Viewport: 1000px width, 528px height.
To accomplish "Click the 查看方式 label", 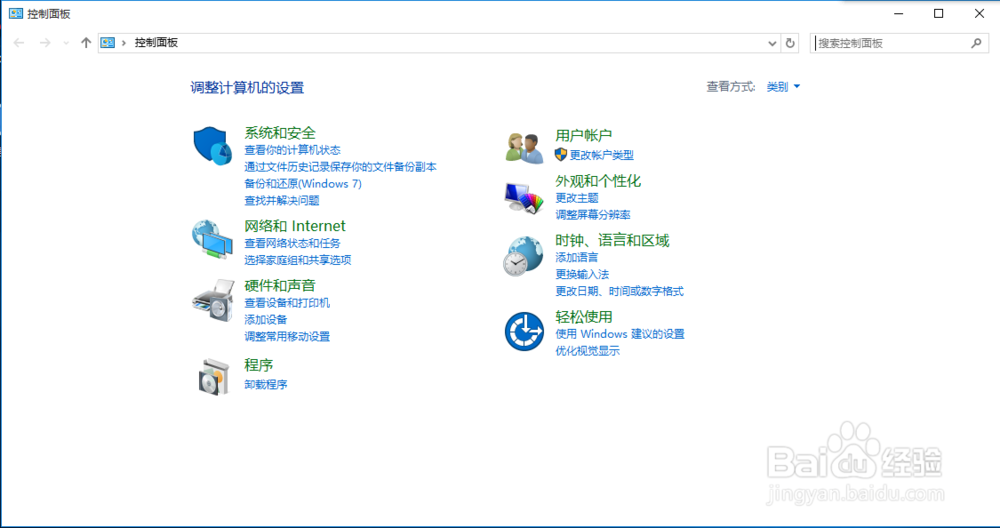I will (x=731, y=87).
